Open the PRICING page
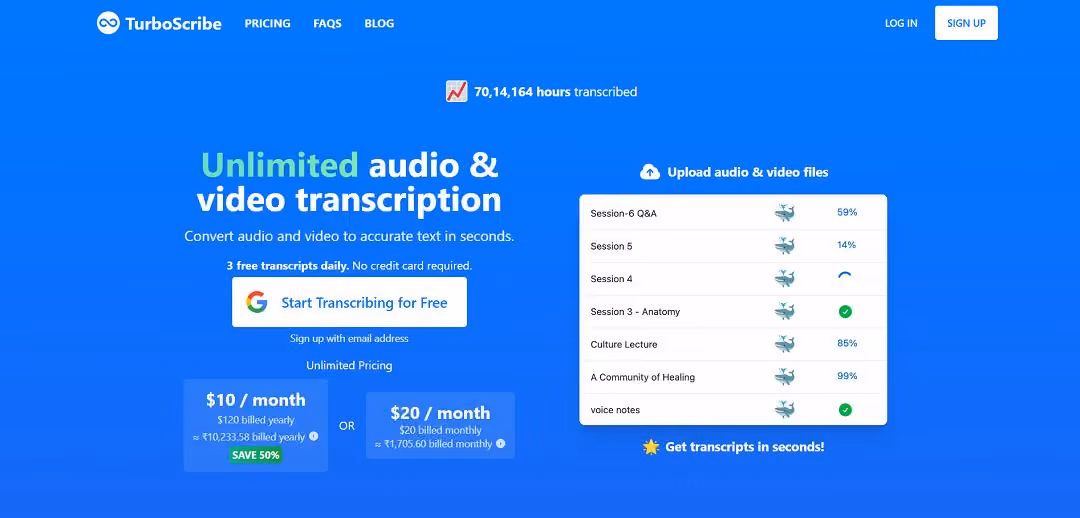The image size is (1080, 518). (x=267, y=23)
